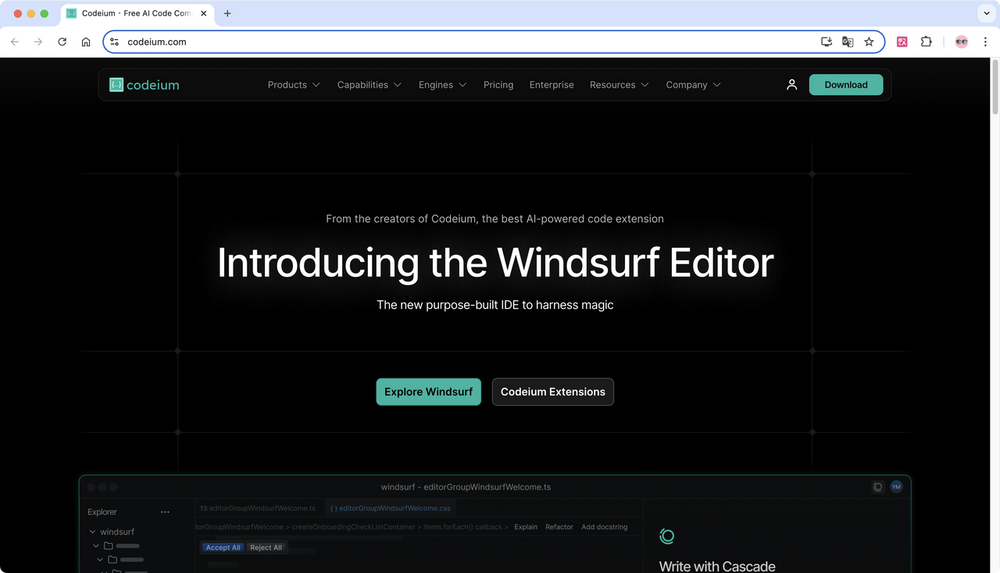The height and width of the screenshot is (573, 1000).
Task: Open a new browser tab
Action: pyautogui.click(x=227, y=14)
